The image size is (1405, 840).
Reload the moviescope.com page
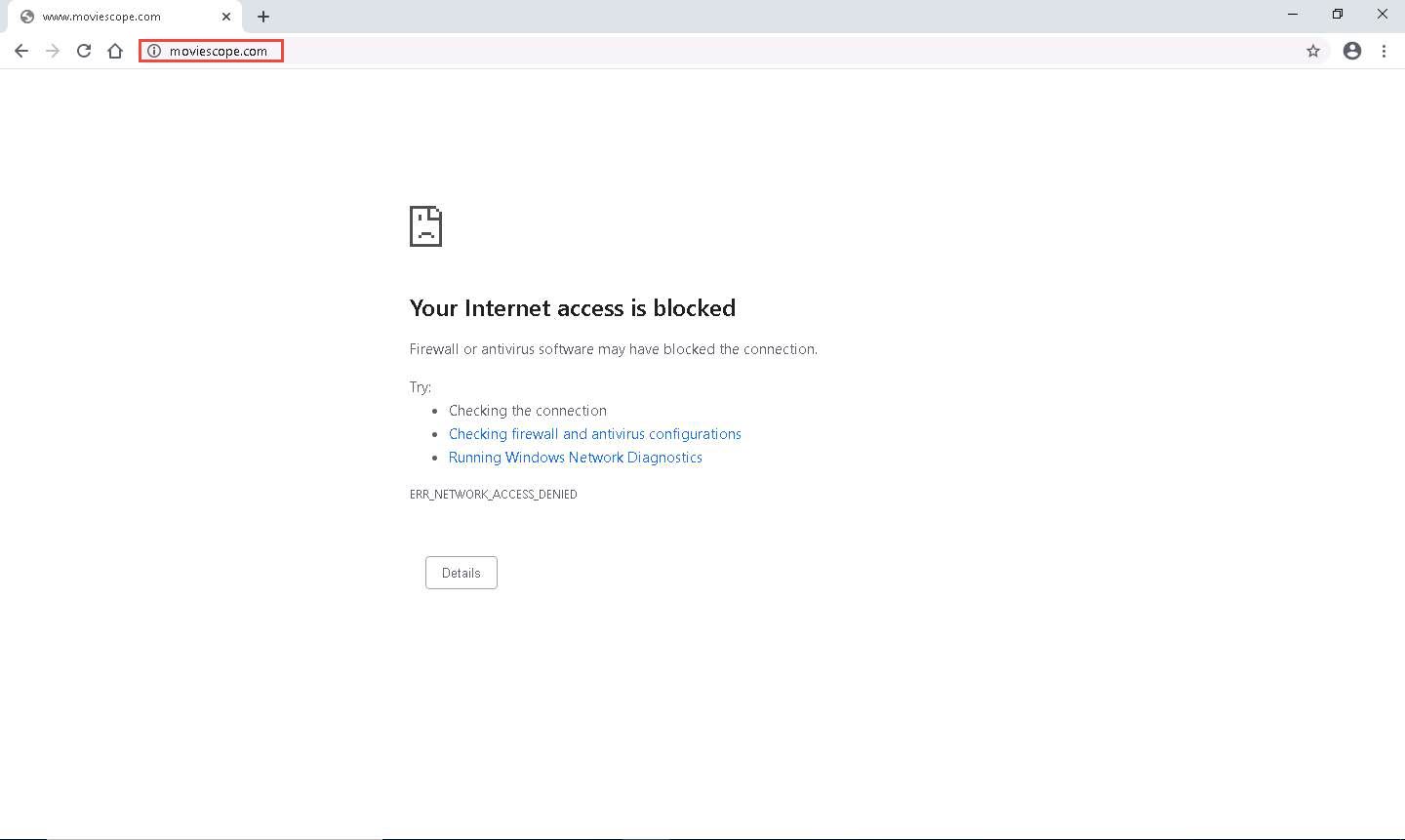tap(84, 51)
